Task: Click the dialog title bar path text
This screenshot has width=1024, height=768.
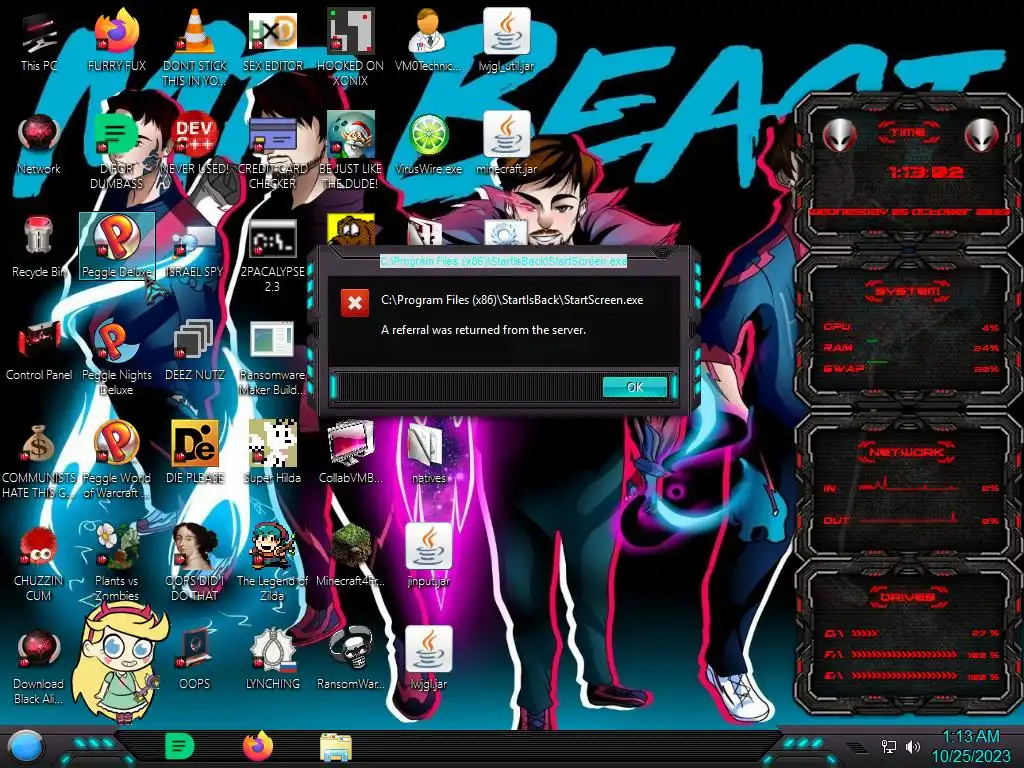Action: click(x=504, y=261)
